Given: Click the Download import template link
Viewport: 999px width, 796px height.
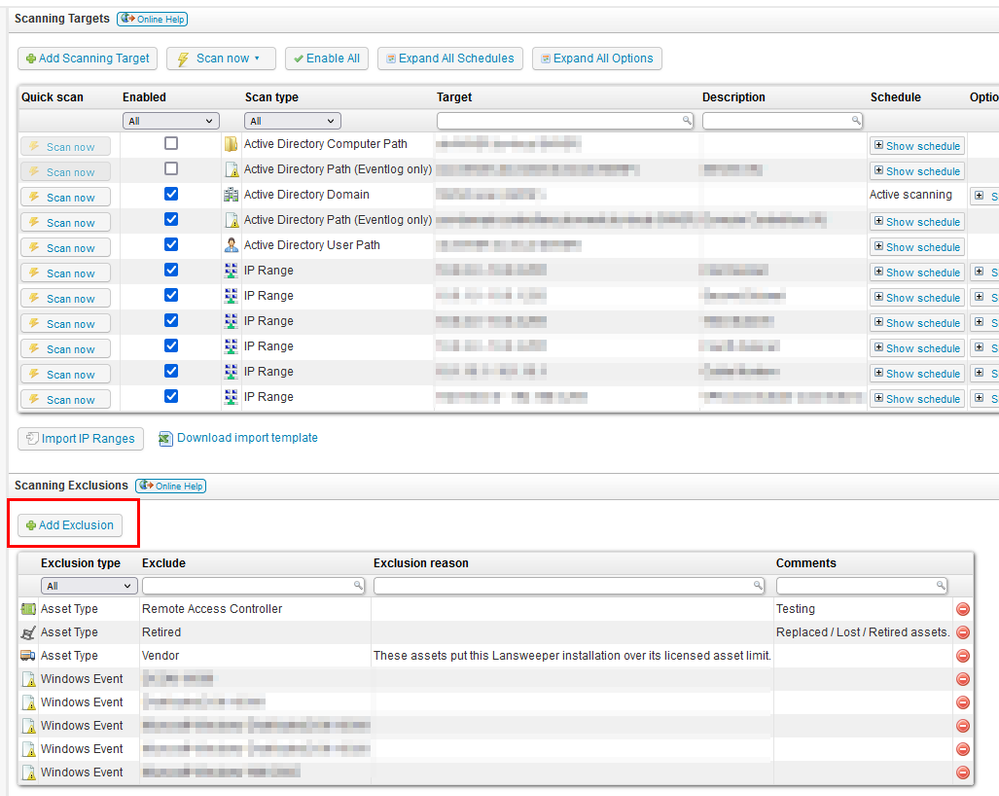Looking at the screenshot, I should 247,438.
